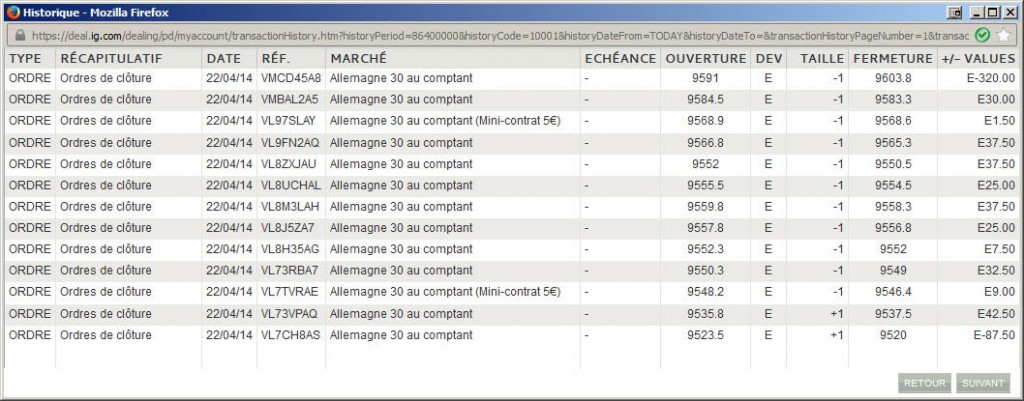Select reference VL8ZXJAU

(x=289, y=164)
